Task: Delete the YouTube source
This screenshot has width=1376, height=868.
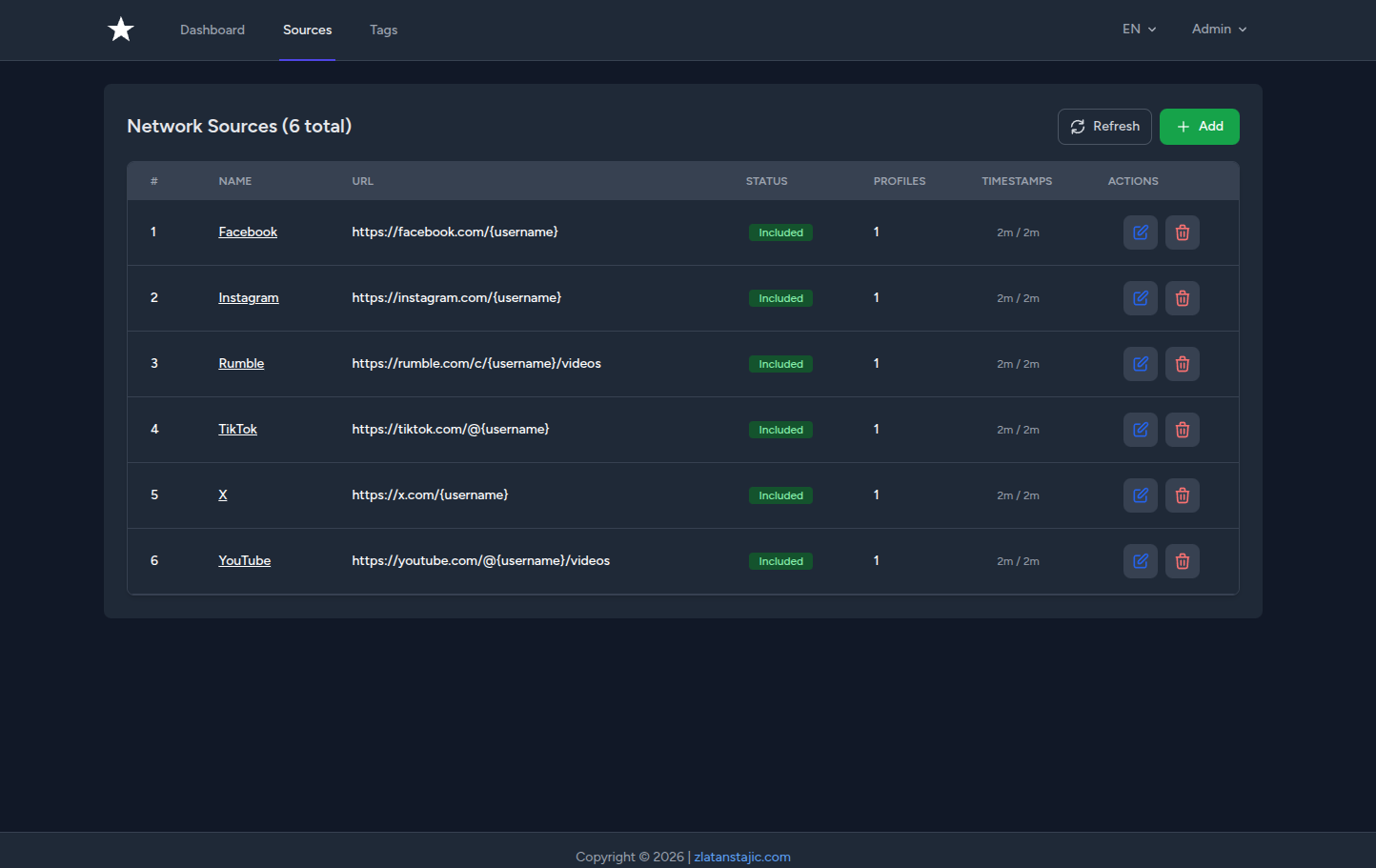Action: [x=1182, y=560]
